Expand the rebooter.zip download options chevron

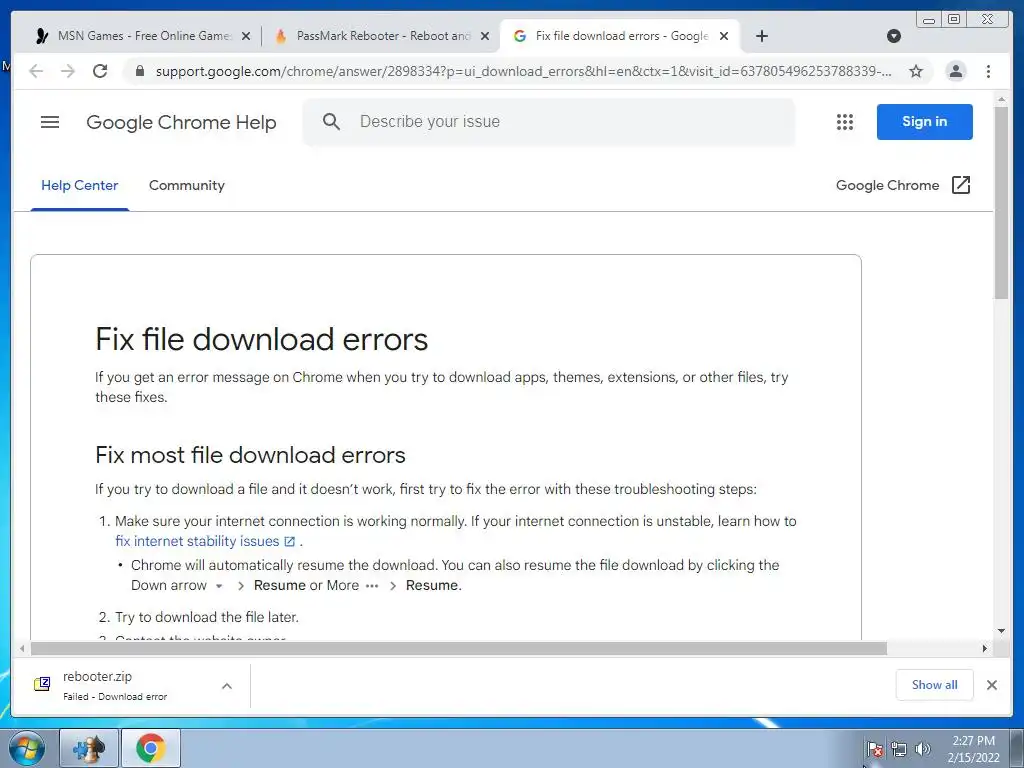tap(227, 686)
